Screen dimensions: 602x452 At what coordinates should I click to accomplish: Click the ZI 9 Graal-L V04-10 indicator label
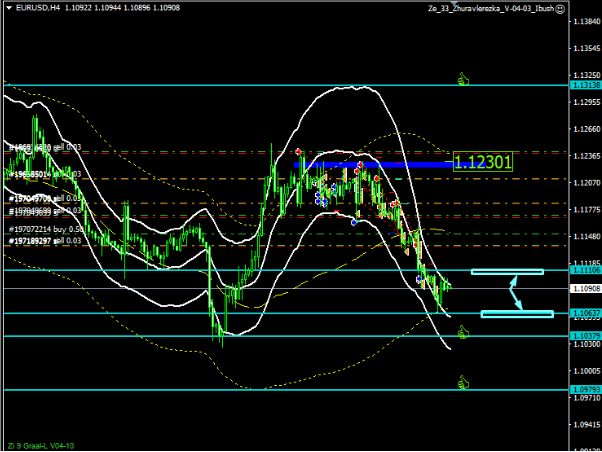(x=38, y=445)
